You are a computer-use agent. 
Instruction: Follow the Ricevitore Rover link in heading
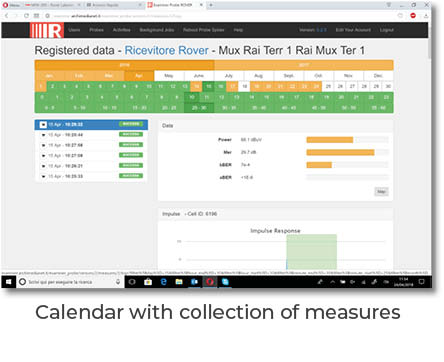(166, 50)
